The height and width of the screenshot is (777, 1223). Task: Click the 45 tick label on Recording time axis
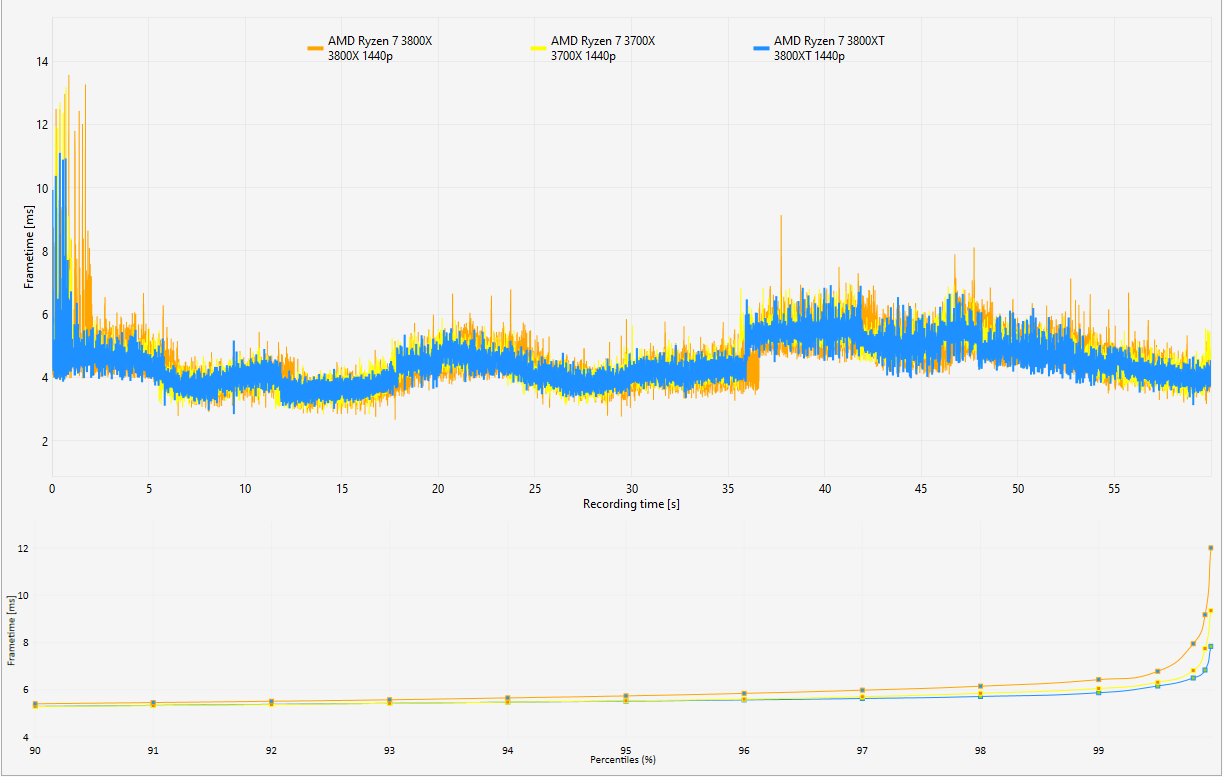pos(921,489)
